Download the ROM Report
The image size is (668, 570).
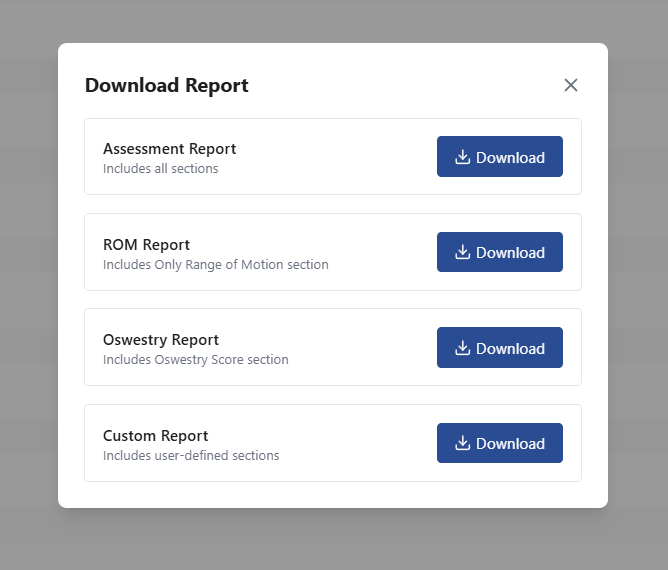tap(500, 252)
